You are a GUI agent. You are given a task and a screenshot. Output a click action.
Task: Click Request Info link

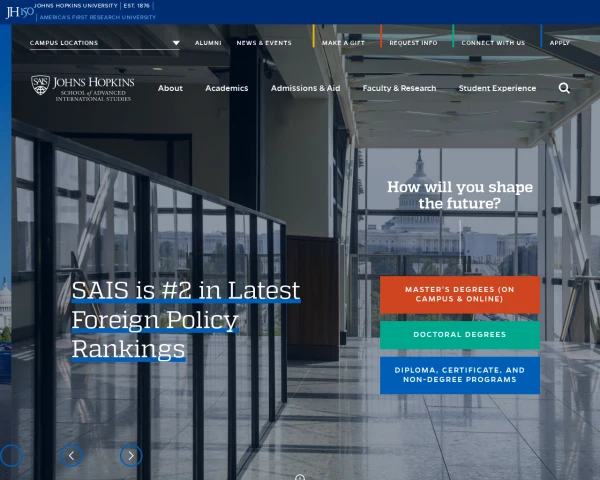click(413, 43)
